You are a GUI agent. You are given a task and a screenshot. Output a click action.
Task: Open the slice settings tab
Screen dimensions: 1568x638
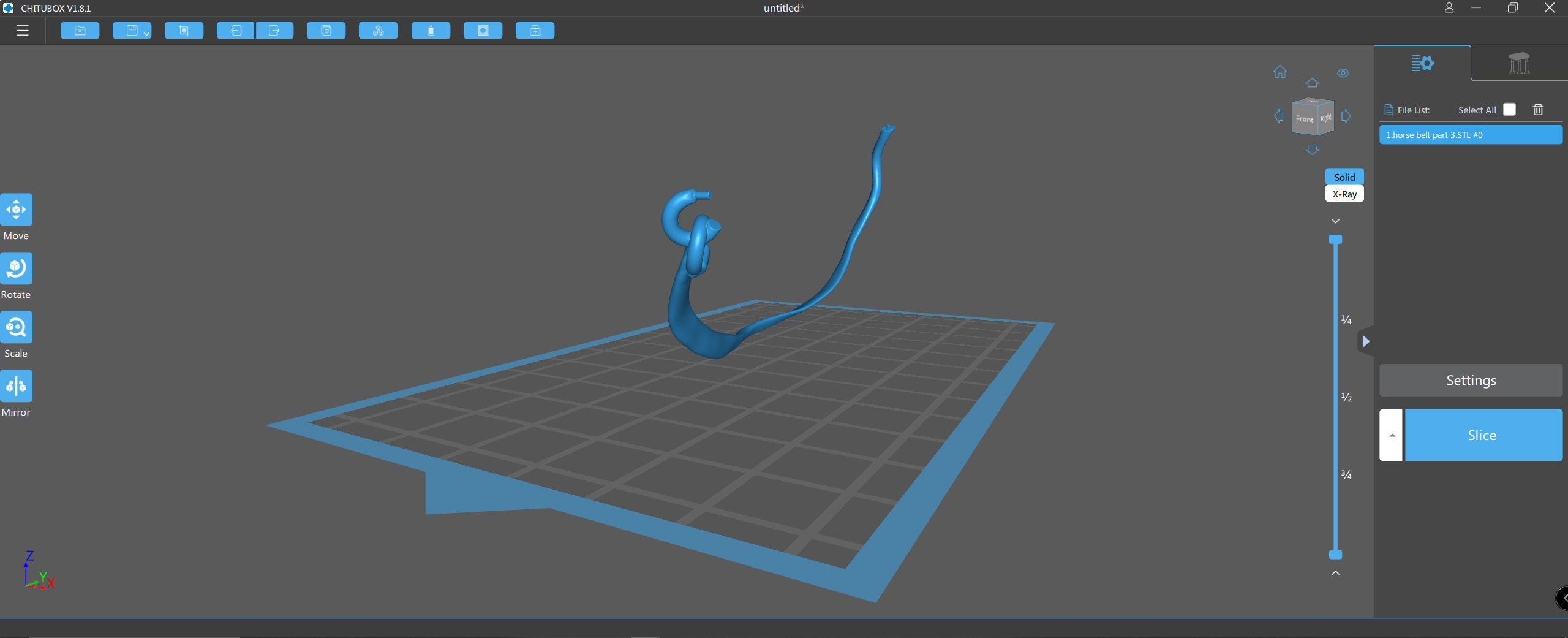1422,63
